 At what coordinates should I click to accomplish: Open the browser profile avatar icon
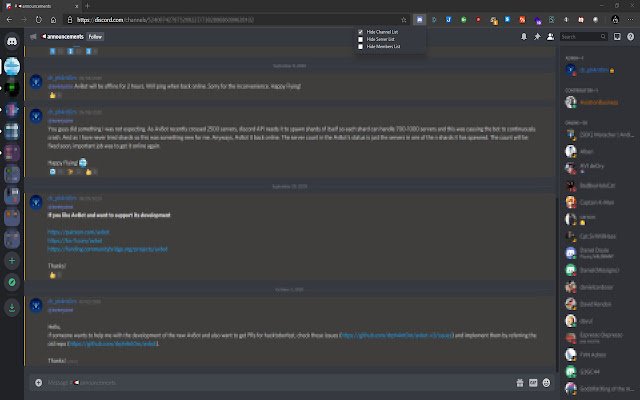pyautogui.click(x=616, y=20)
